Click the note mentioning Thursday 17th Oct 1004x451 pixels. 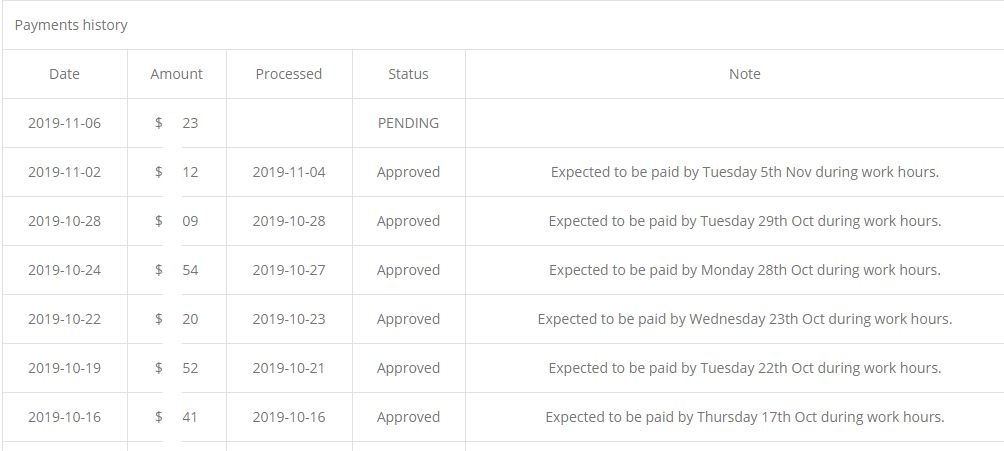[x=744, y=417]
